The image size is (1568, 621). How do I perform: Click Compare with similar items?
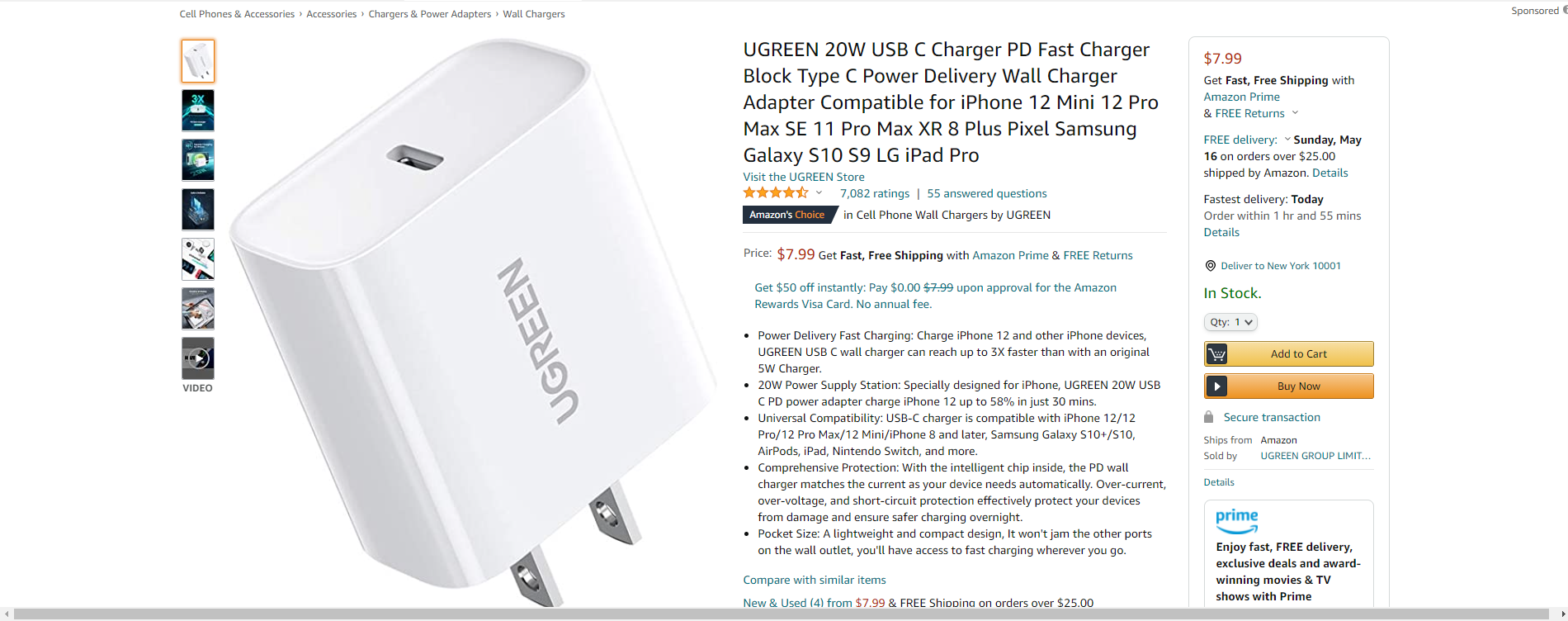click(815, 580)
